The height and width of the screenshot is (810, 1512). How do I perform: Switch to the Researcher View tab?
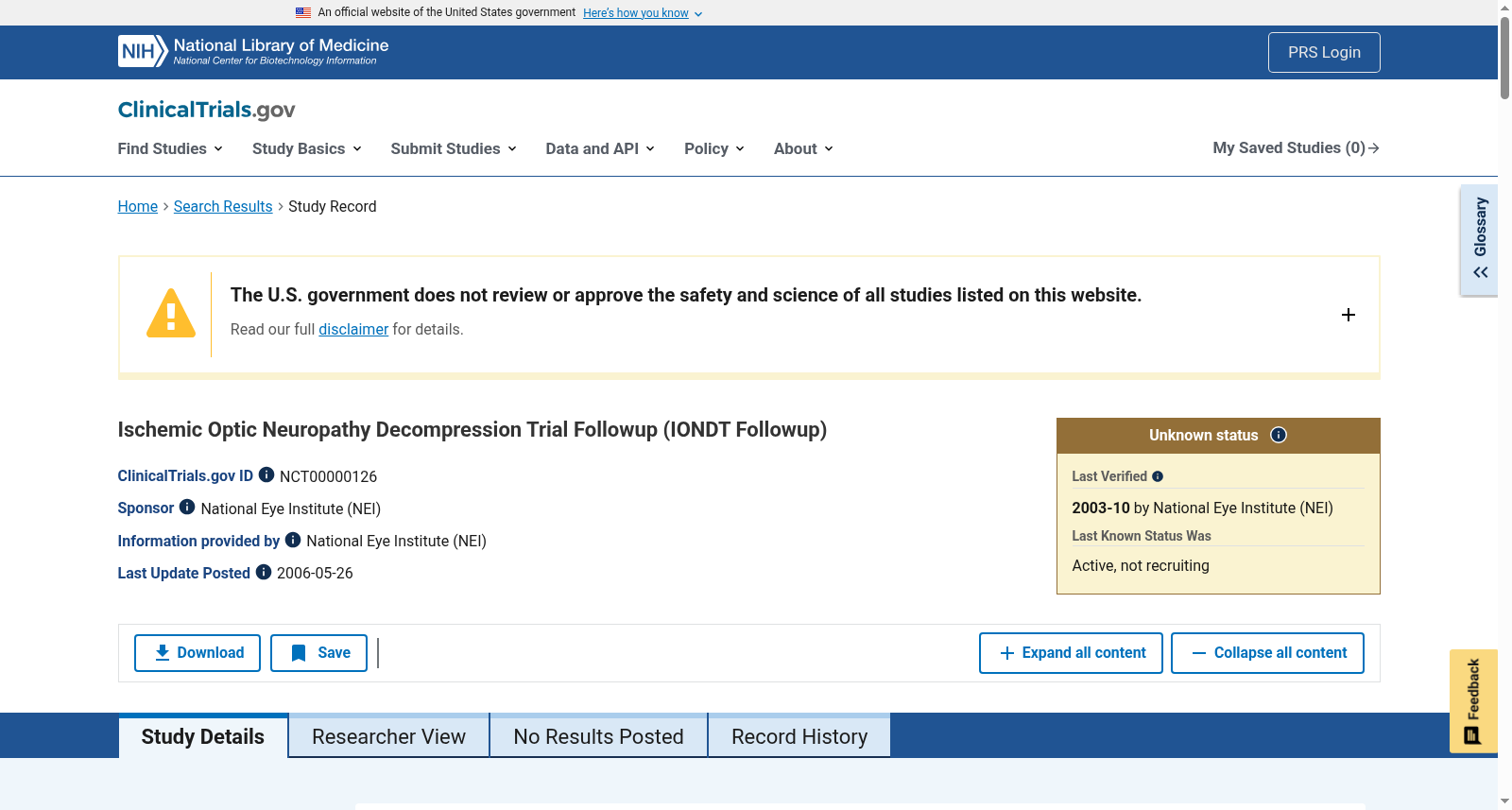pyautogui.click(x=389, y=736)
